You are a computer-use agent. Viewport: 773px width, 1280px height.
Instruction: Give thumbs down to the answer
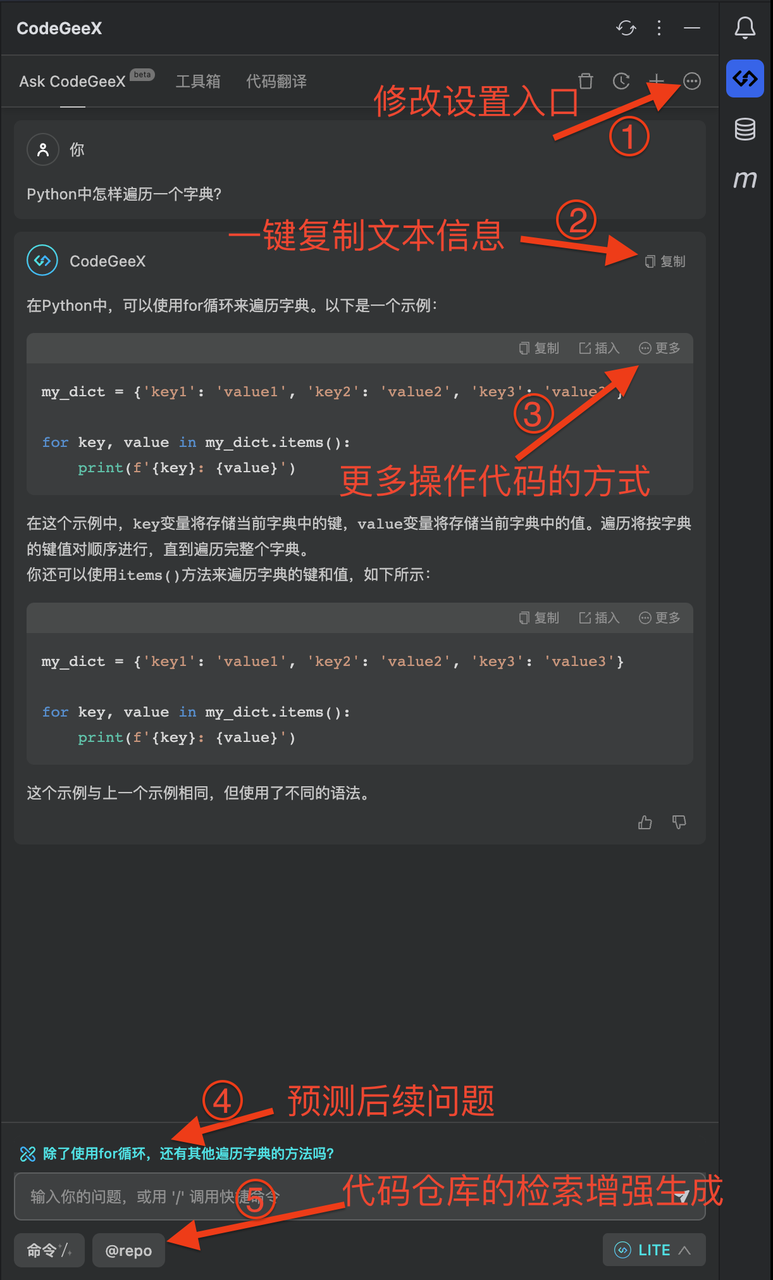pos(680,822)
